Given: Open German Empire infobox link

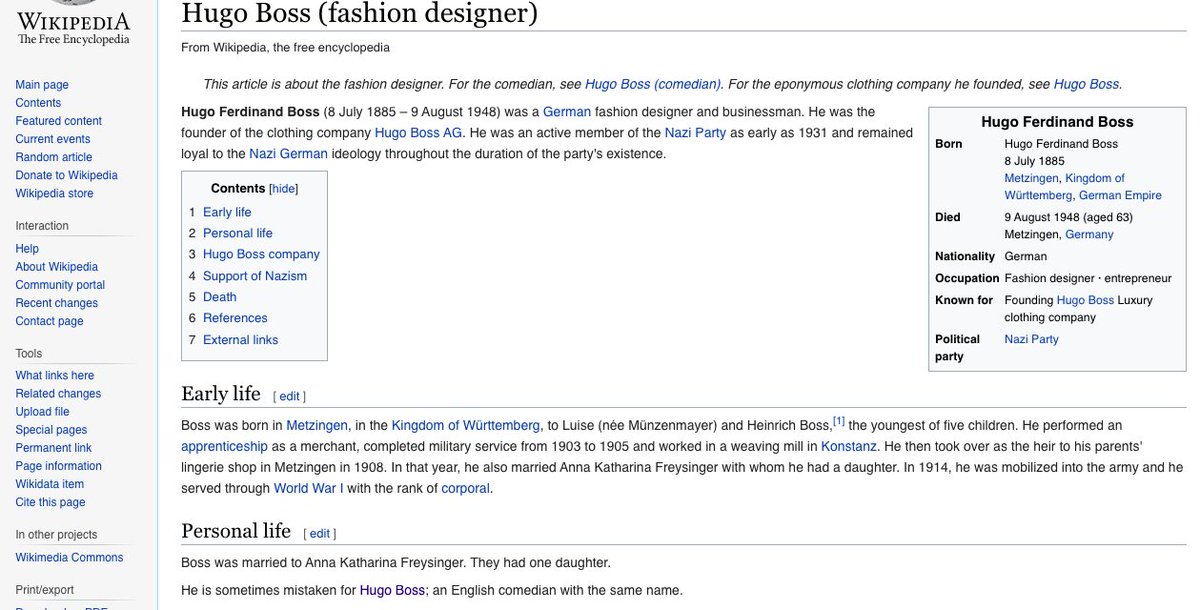Looking at the screenshot, I should [1120, 195].
